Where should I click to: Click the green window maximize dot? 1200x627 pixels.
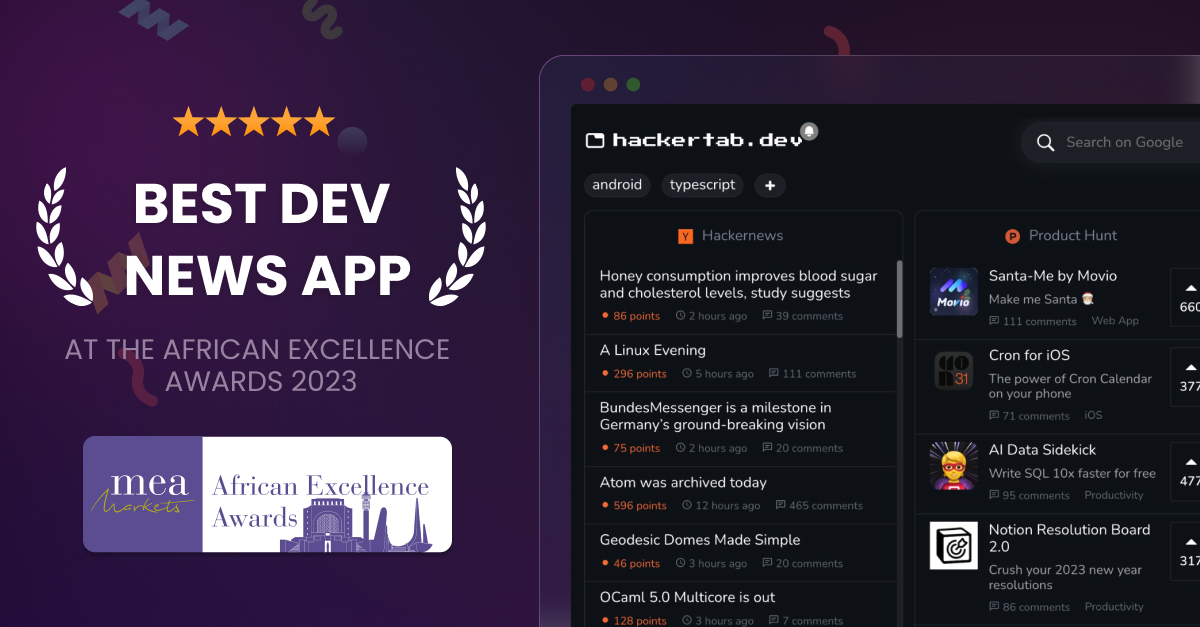pos(633,85)
